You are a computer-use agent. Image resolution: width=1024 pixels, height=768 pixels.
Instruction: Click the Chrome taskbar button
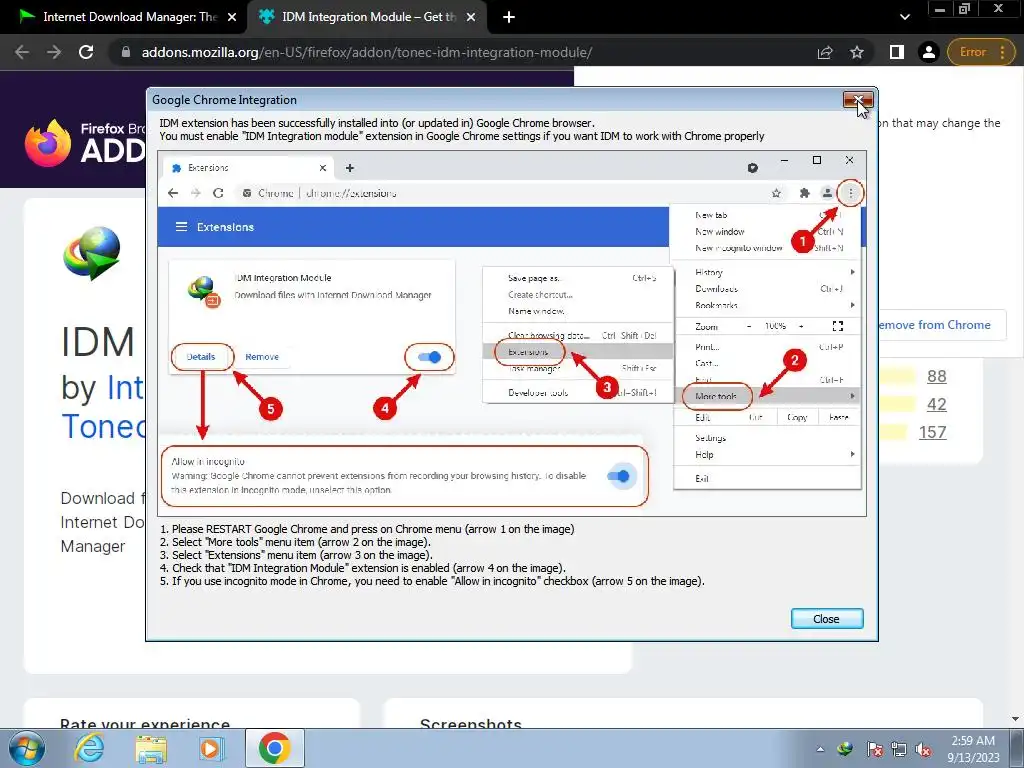(x=275, y=748)
